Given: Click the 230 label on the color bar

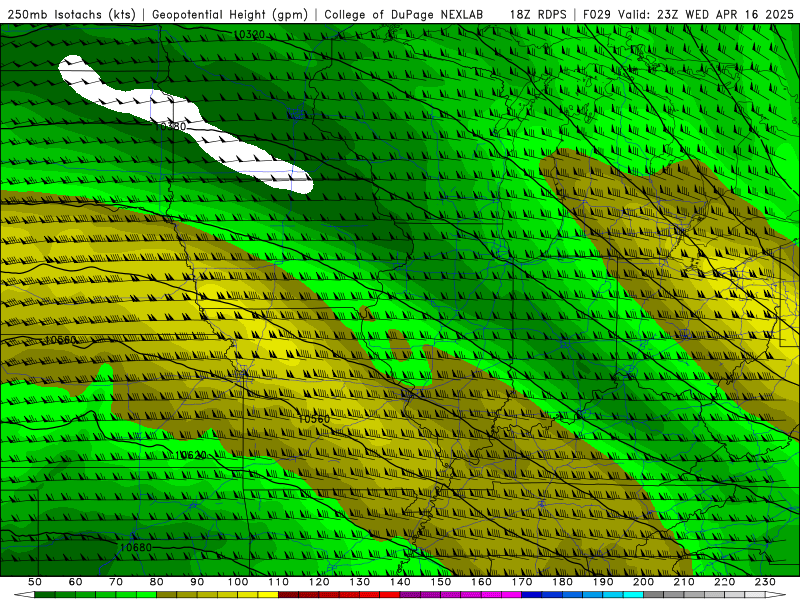Looking at the screenshot, I should tap(765, 582).
